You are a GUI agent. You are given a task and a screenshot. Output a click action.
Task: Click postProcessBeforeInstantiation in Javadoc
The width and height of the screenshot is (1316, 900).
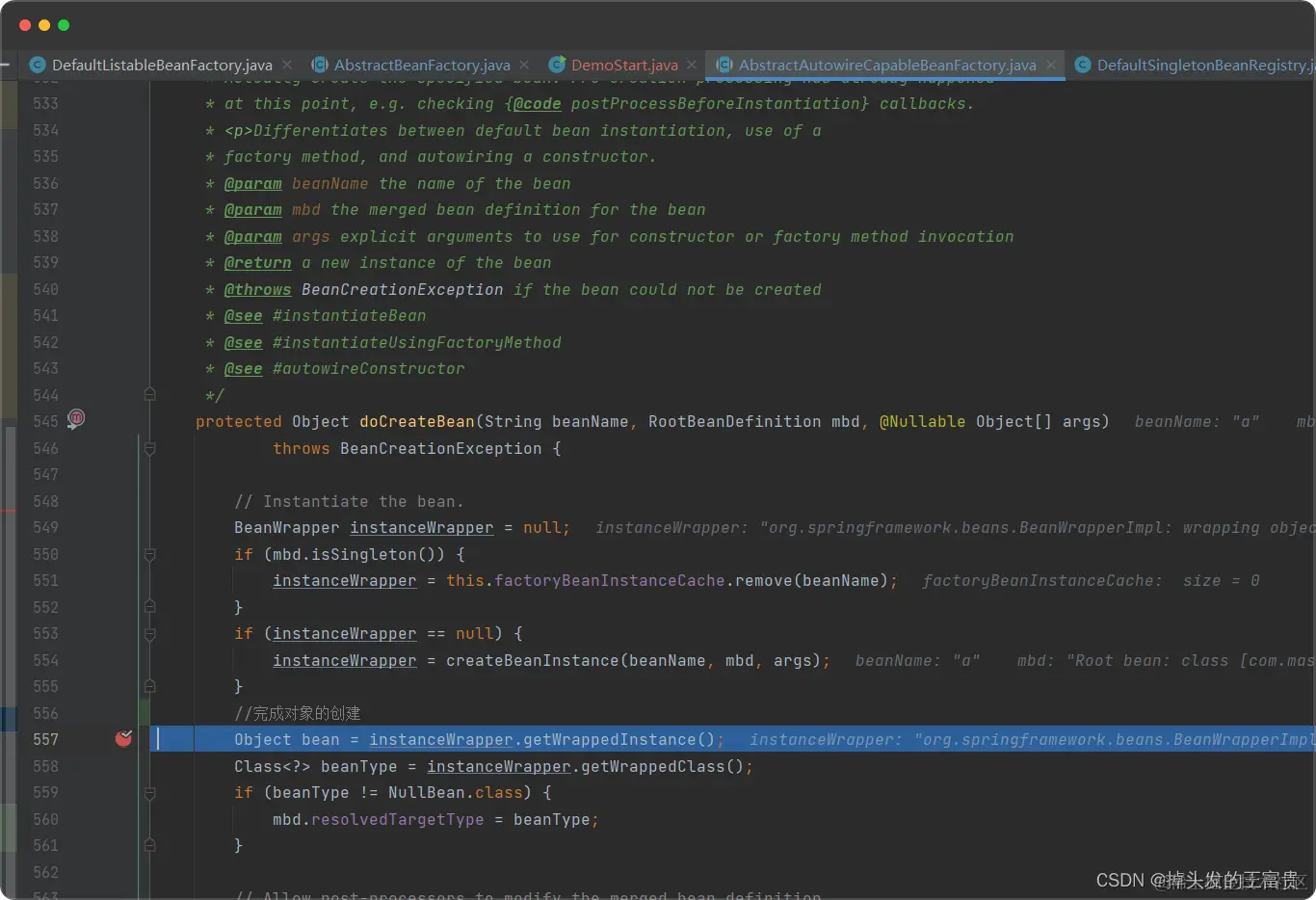(x=715, y=103)
